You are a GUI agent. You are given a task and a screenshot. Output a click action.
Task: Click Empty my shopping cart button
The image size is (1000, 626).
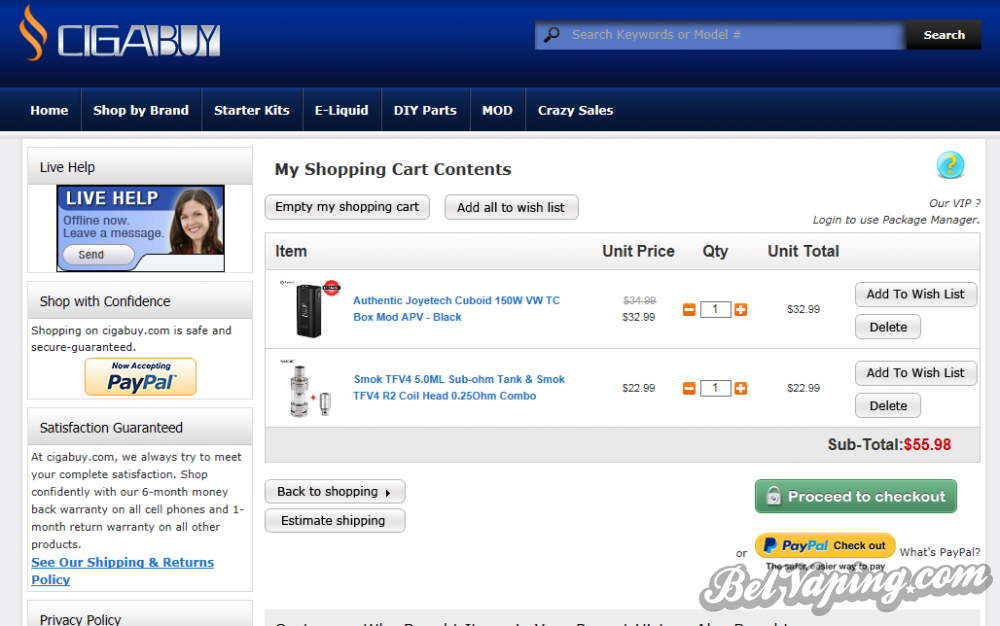(x=347, y=207)
